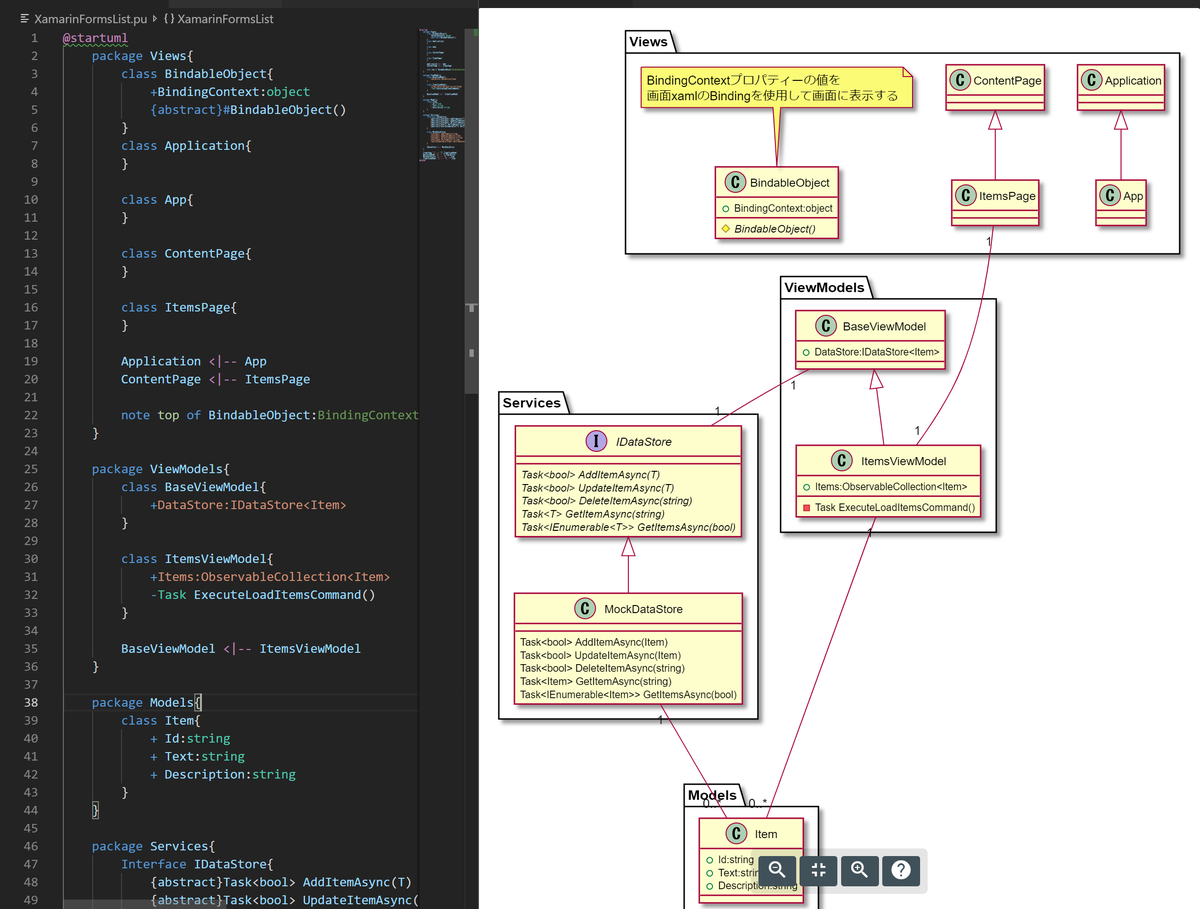This screenshot has height=909, width=1200.
Task: Click 'package ViewModels{' code line
Action: click(161, 469)
